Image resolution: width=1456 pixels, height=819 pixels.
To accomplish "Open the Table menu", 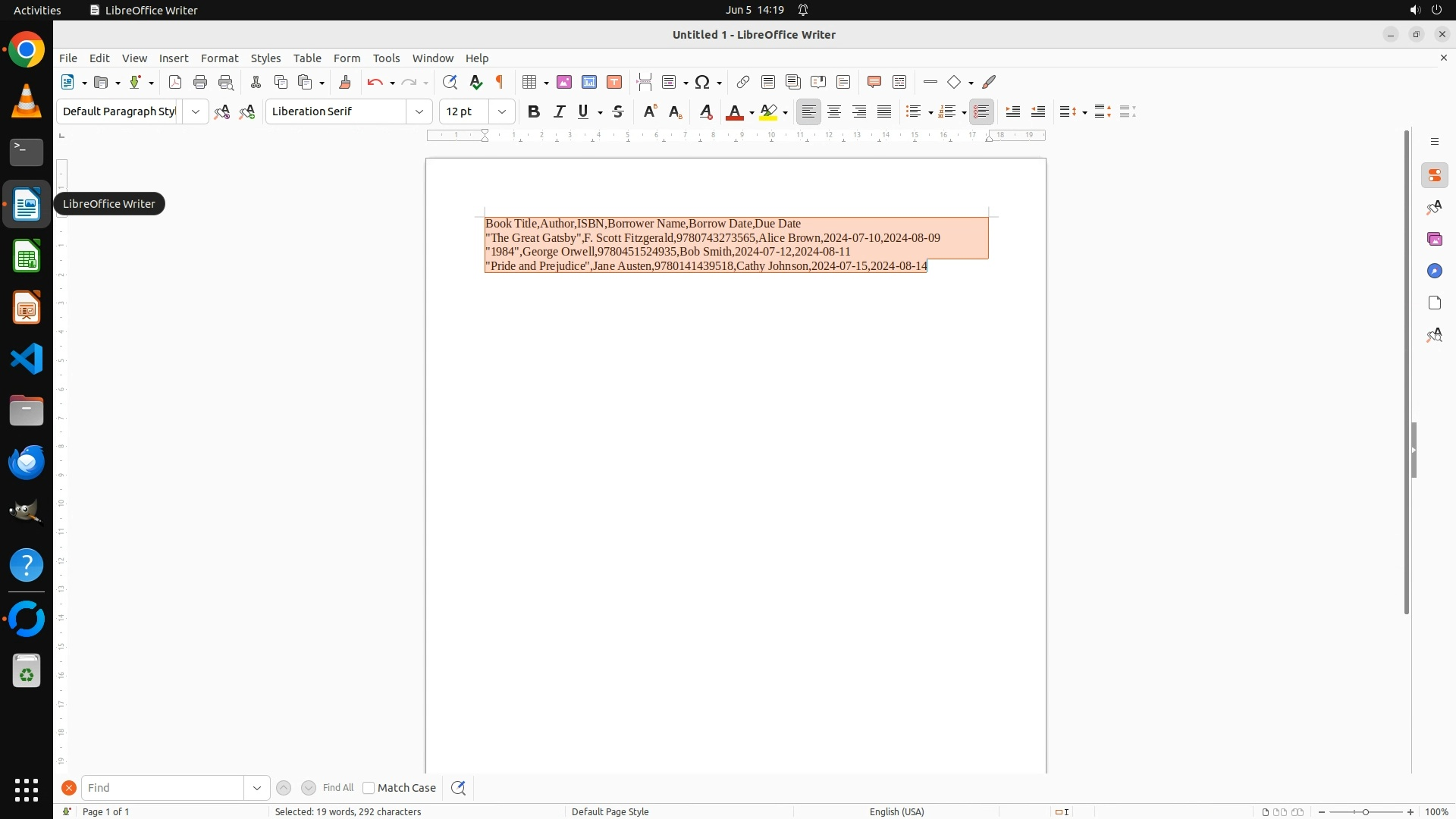I will pos(307,58).
